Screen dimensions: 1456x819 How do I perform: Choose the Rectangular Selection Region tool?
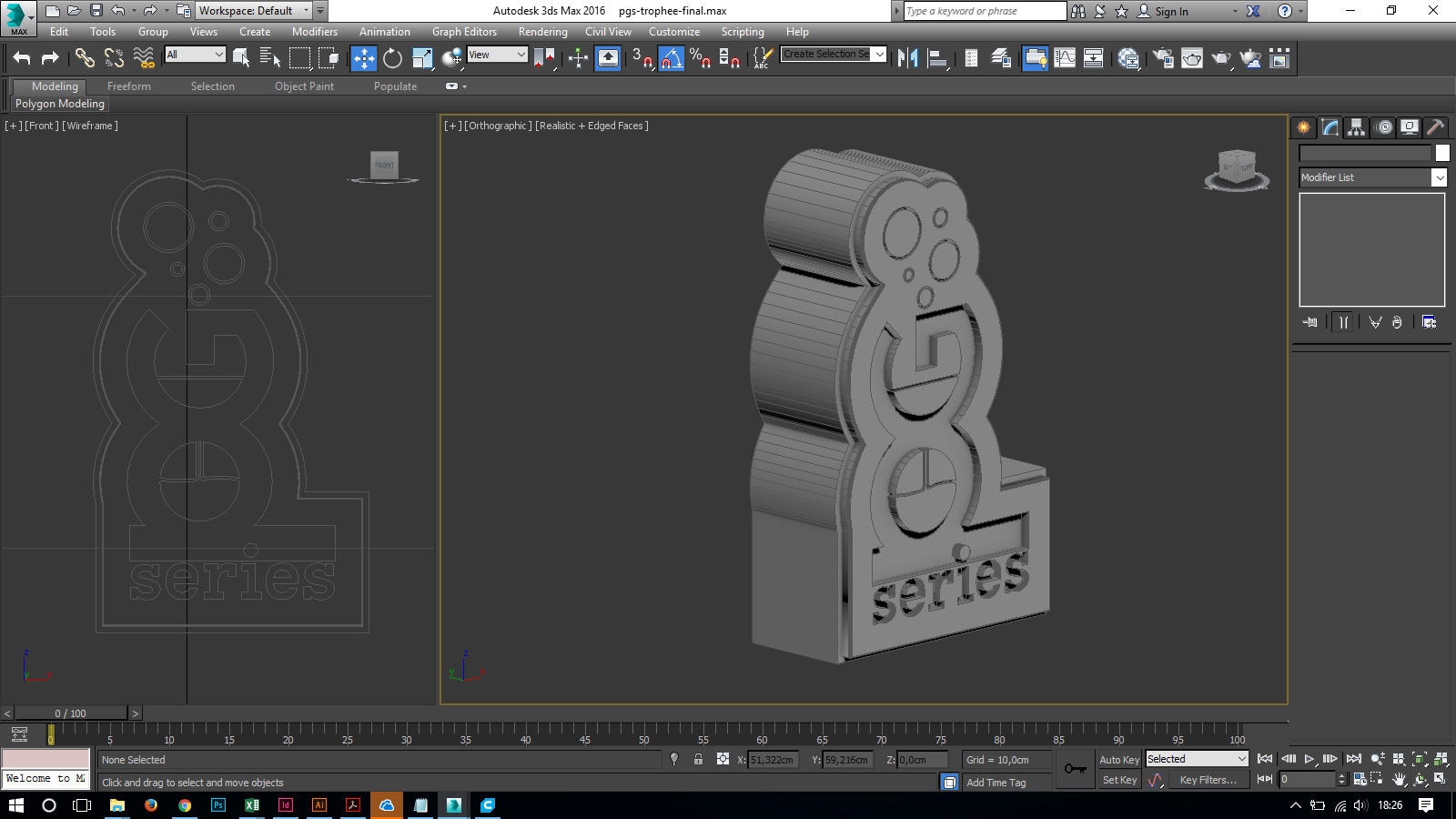coord(299,58)
